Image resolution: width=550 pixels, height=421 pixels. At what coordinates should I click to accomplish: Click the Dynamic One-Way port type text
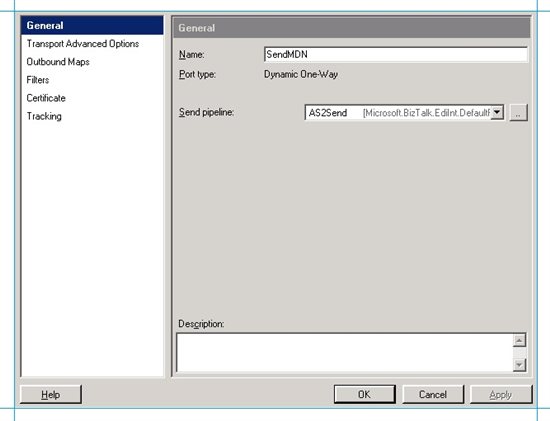tap(301, 74)
